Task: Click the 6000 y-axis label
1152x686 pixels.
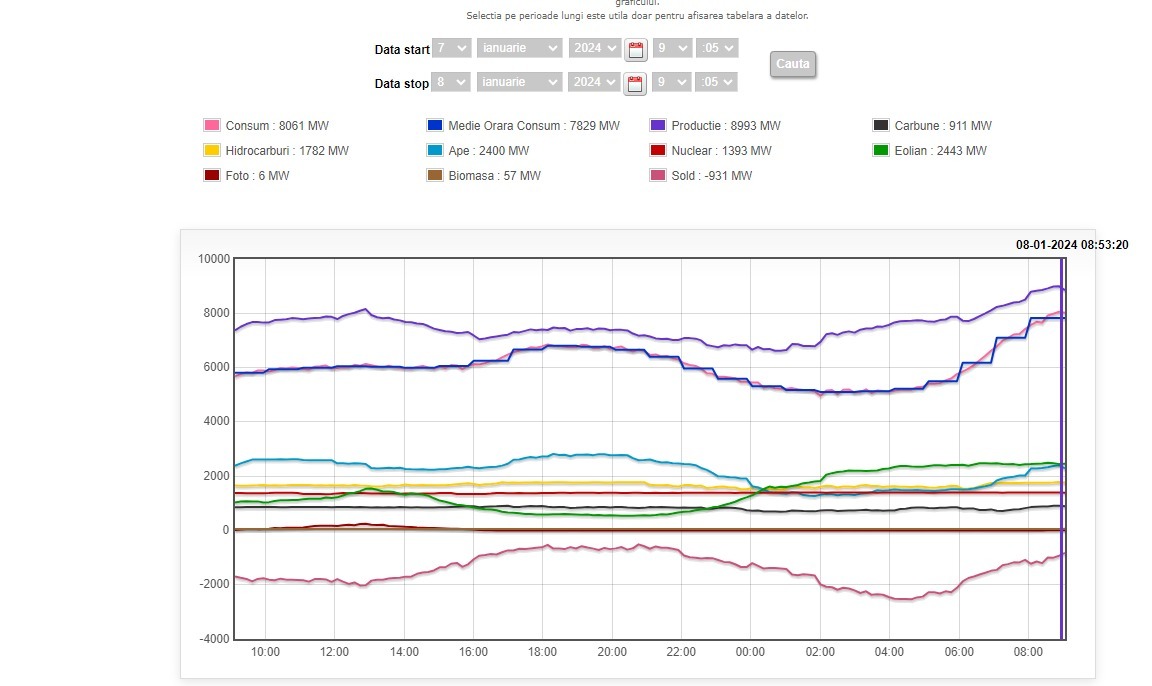Action: [217, 367]
